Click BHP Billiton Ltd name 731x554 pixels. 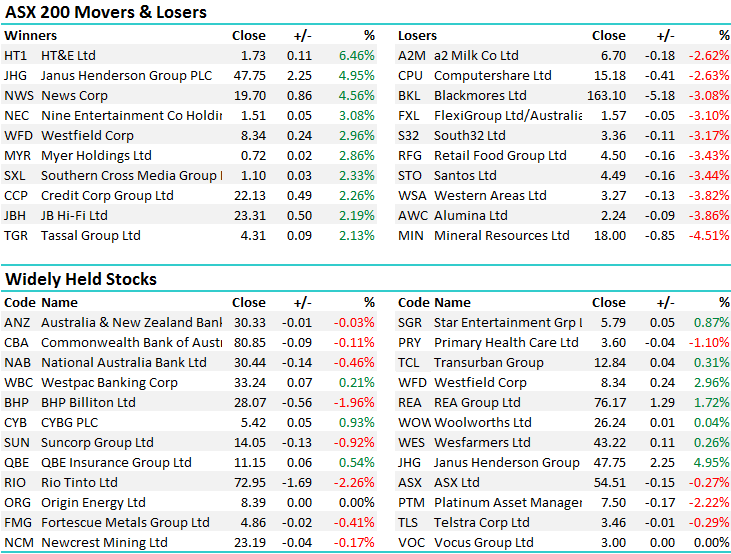88,402
